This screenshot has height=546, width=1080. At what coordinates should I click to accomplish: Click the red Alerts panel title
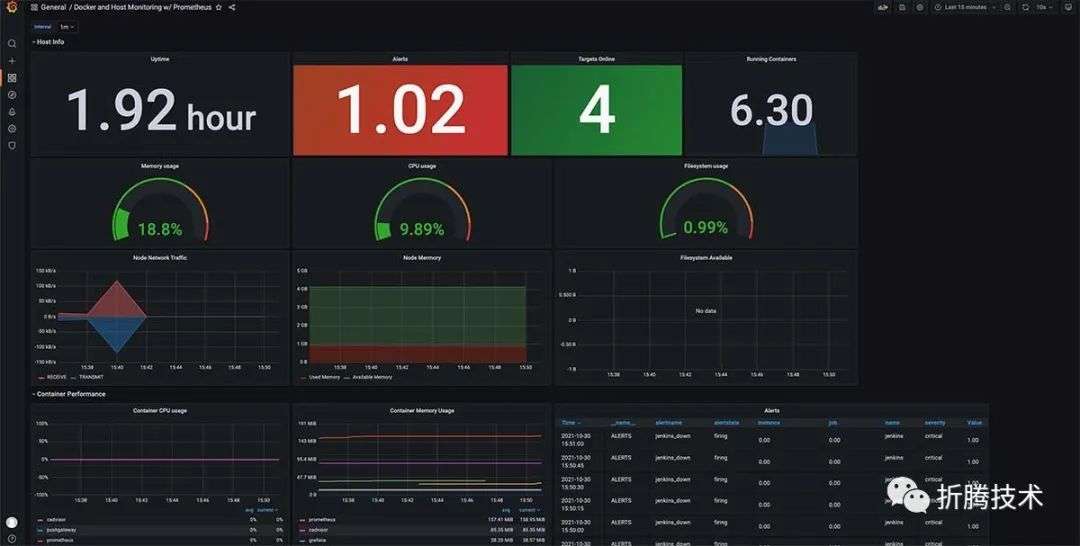click(399, 59)
